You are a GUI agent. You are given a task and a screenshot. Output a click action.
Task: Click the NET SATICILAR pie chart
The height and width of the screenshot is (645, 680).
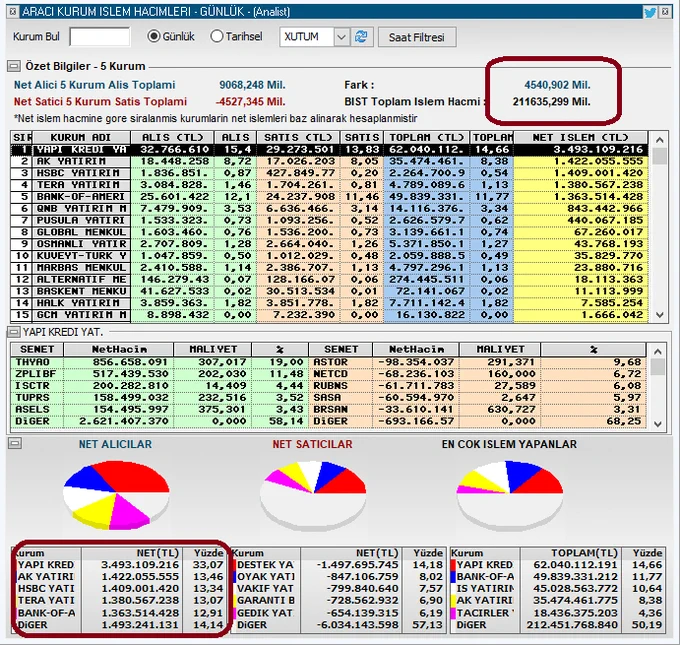pos(313,495)
